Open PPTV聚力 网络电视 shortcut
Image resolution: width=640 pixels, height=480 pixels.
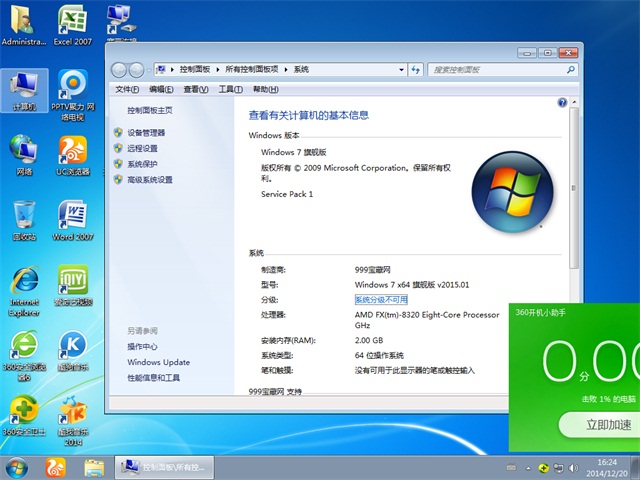click(x=73, y=95)
